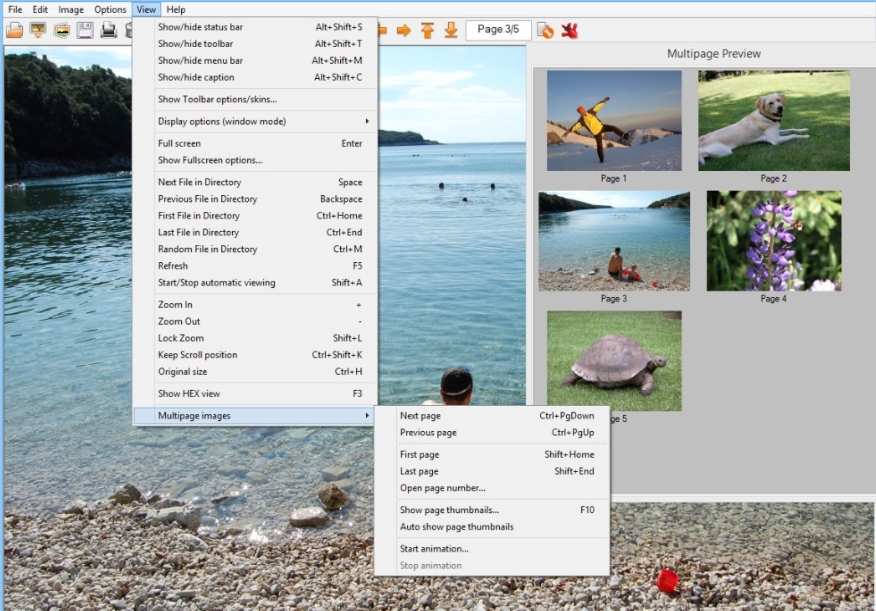Open the Image menu
Image resolution: width=876 pixels, height=611 pixels.
[x=71, y=9]
